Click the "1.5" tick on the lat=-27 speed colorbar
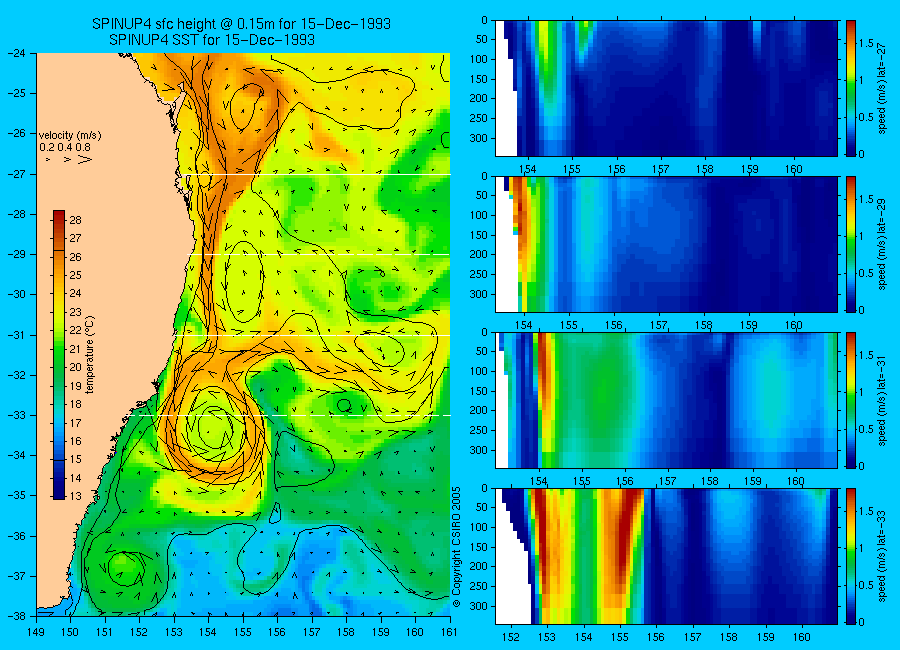900x650 pixels. point(866,44)
